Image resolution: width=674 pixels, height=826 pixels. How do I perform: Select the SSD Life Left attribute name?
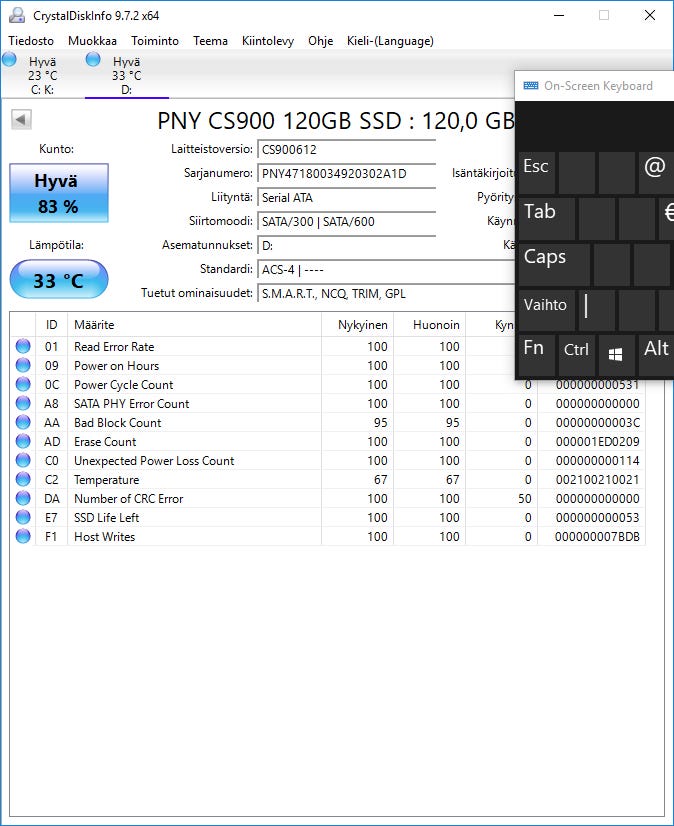click(106, 517)
